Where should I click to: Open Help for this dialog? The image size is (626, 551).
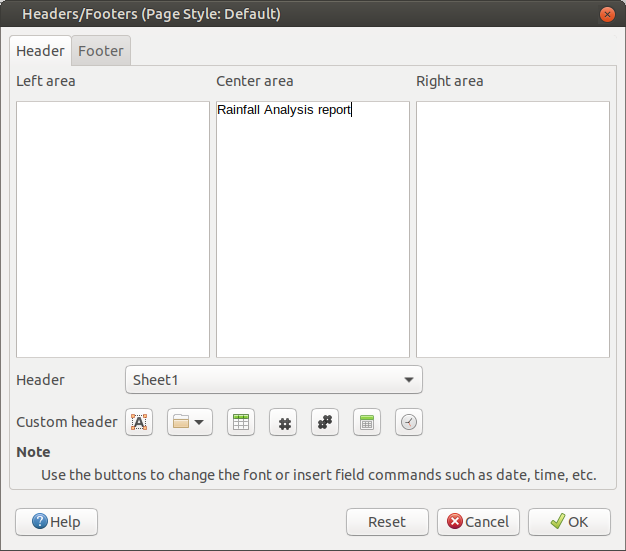click(56, 522)
